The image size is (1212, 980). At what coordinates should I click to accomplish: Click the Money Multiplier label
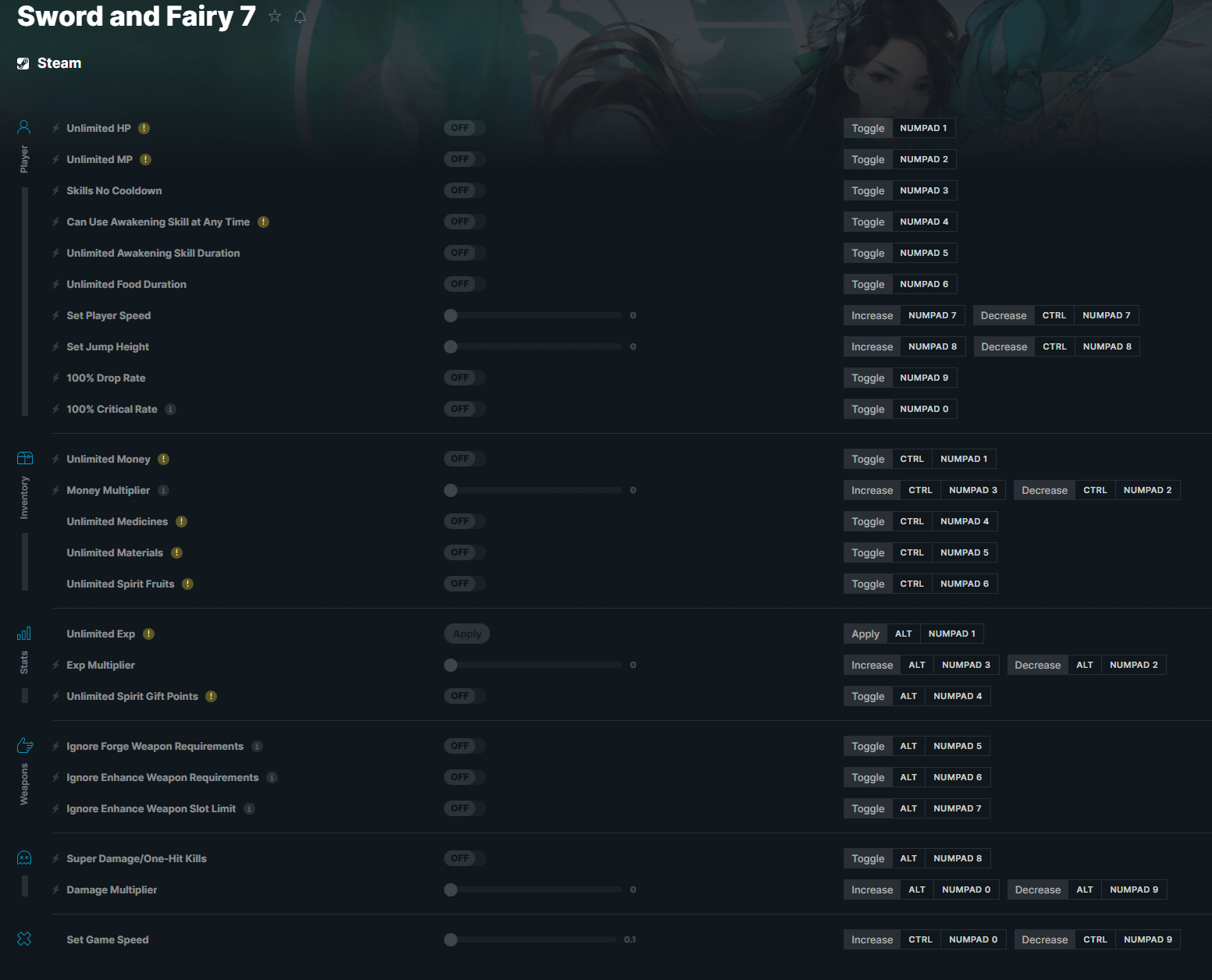click(x=108, y=490)
